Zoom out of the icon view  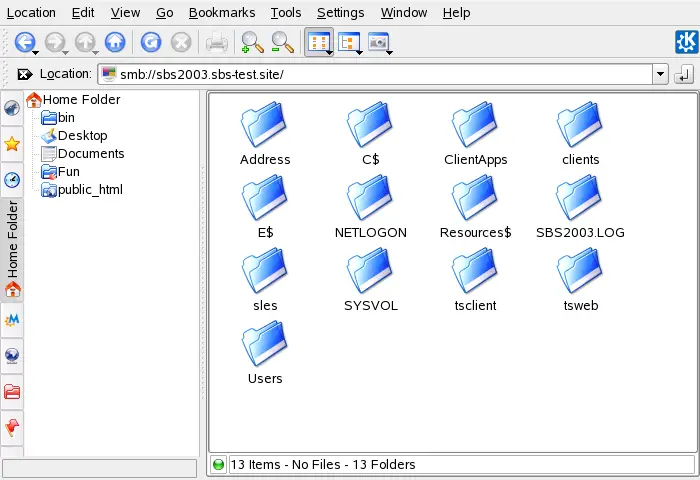pyautogui.click(x=283, y=42)
